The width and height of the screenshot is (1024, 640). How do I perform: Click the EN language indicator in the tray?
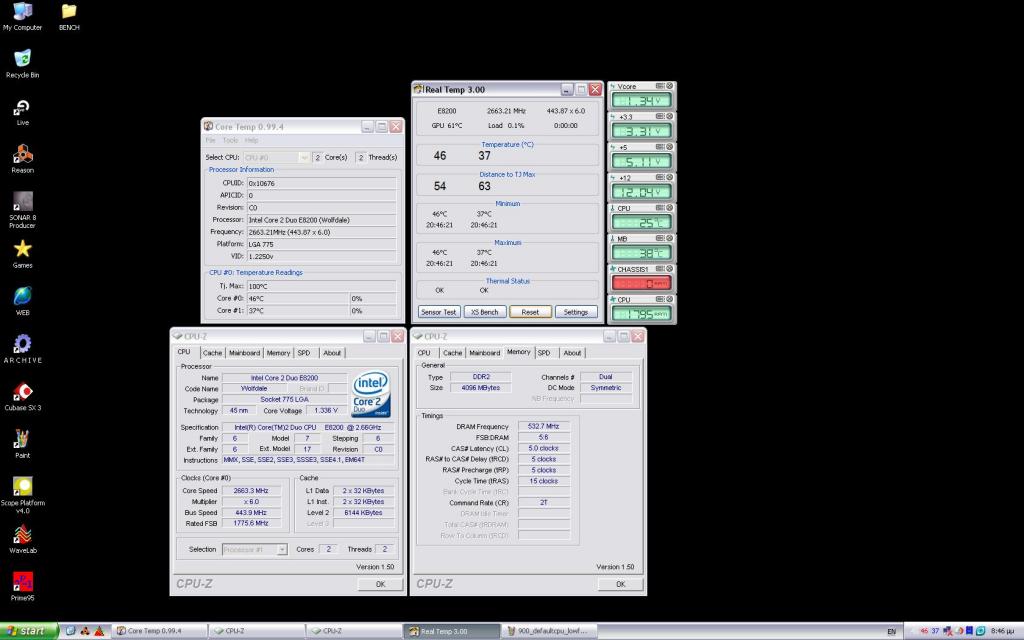(x=891, y=632)
